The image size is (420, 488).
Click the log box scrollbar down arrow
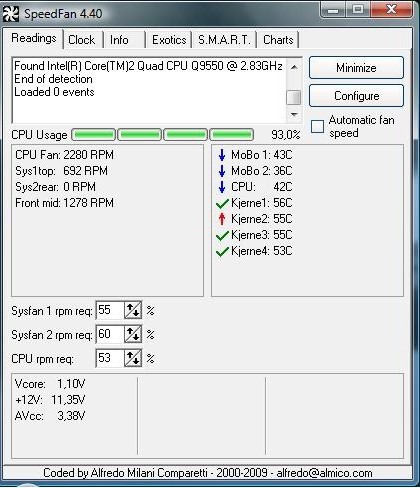point(294,115)
